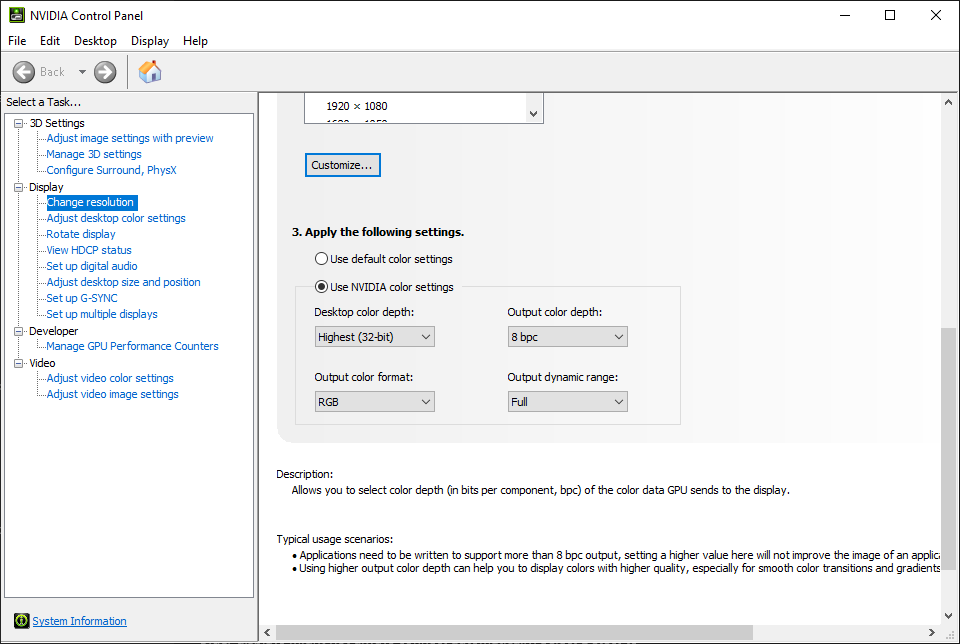960x644 pixels.
Task: Click the Forward arrow icon
Action: pyautogui.click(x=105, y=72)
